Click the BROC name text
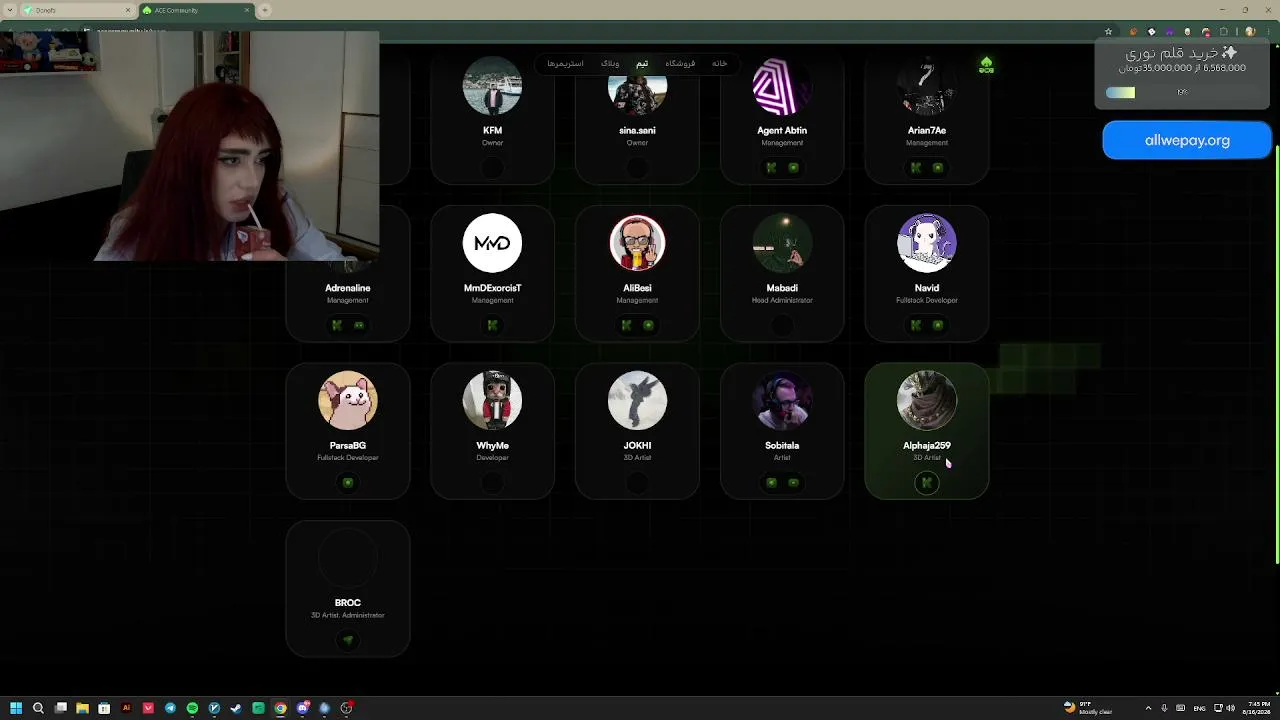This screenshot has height=720, width=1280. (x=348, y=603)
